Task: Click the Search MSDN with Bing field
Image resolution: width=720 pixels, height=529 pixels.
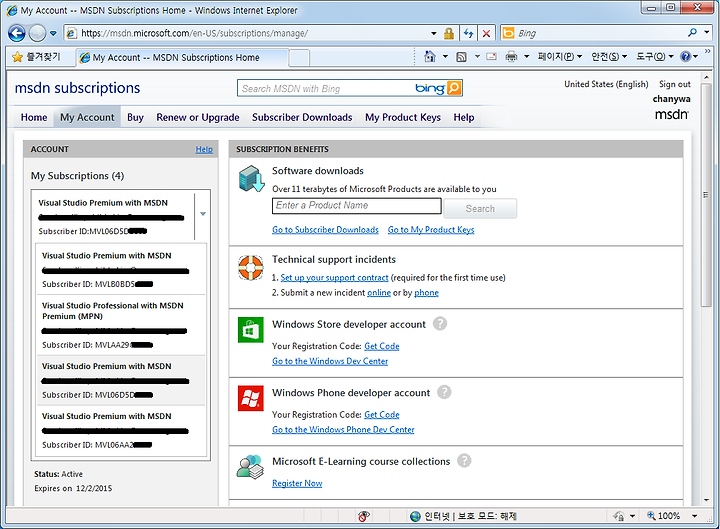Action: (326, 88)
